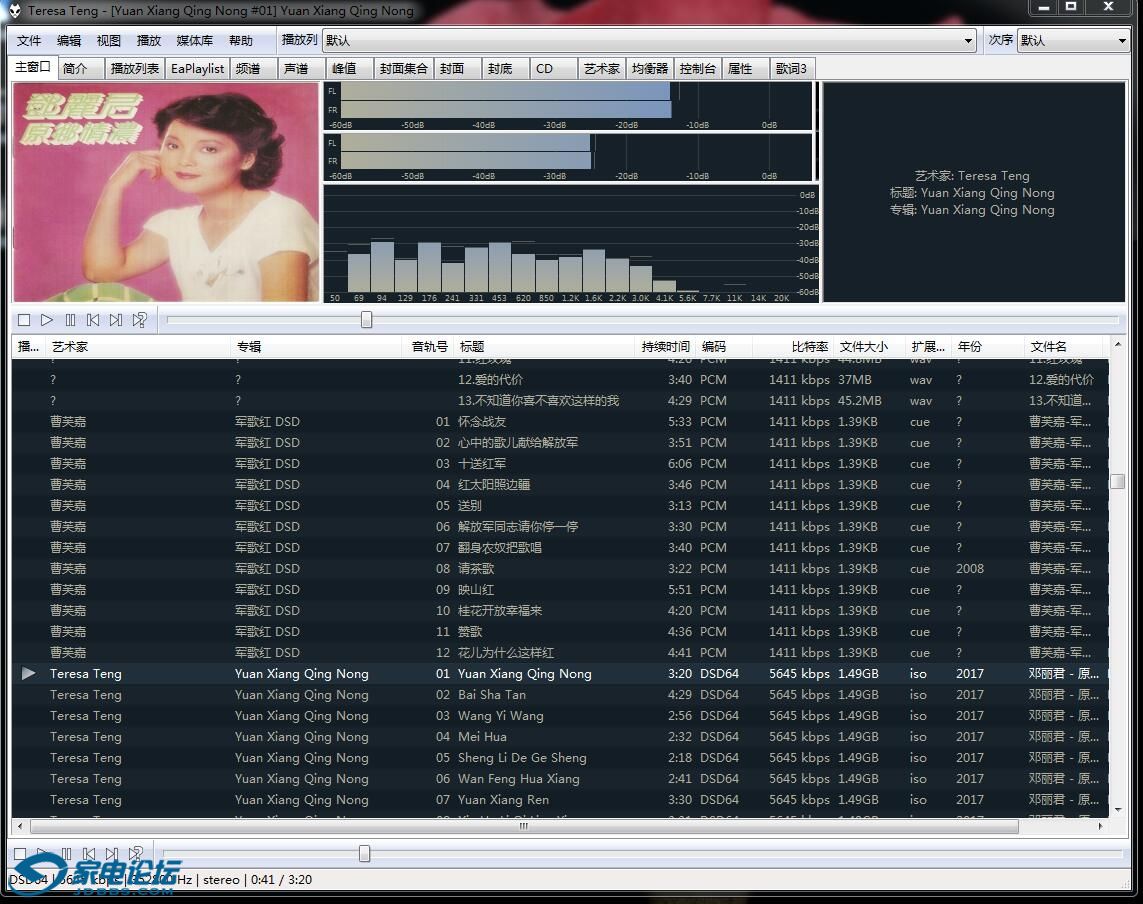This screenshot has height=904, width=1143.
Task: Skip to previous track in upper toolbar
Action: tap(93, 320)
